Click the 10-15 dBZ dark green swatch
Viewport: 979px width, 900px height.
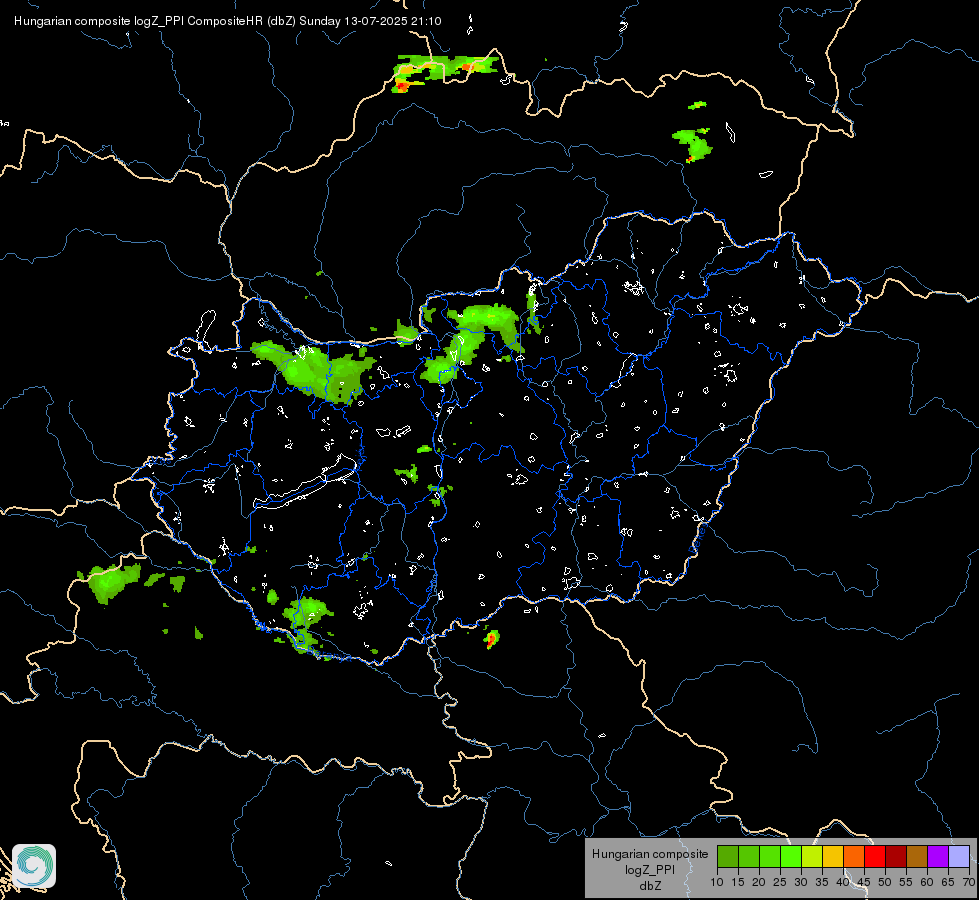tap(728, 857)
